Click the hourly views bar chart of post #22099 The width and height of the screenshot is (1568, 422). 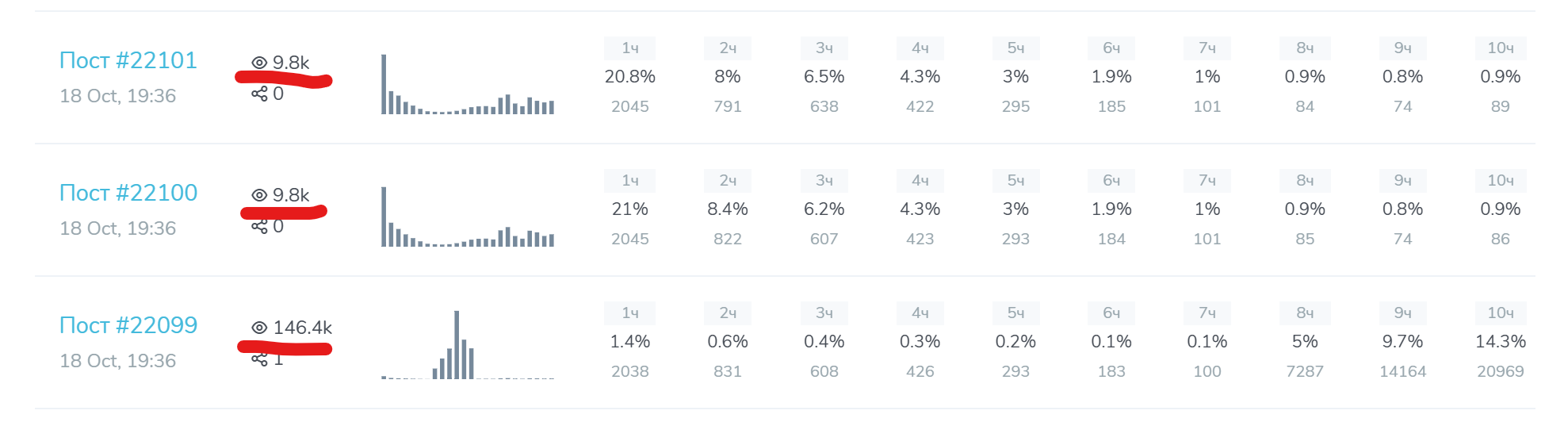[468, 345]
